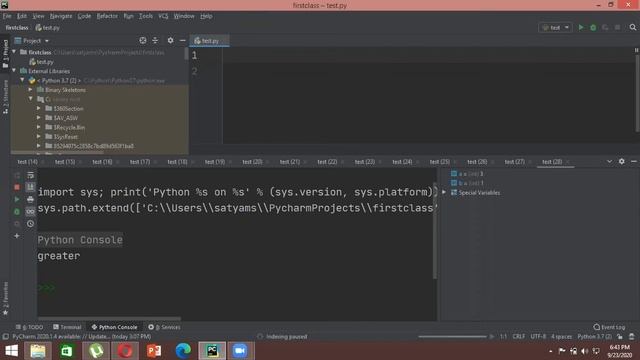Open the Terminal tool window
Viewport: 640px width, 360px height.
[x=67, y=327]
